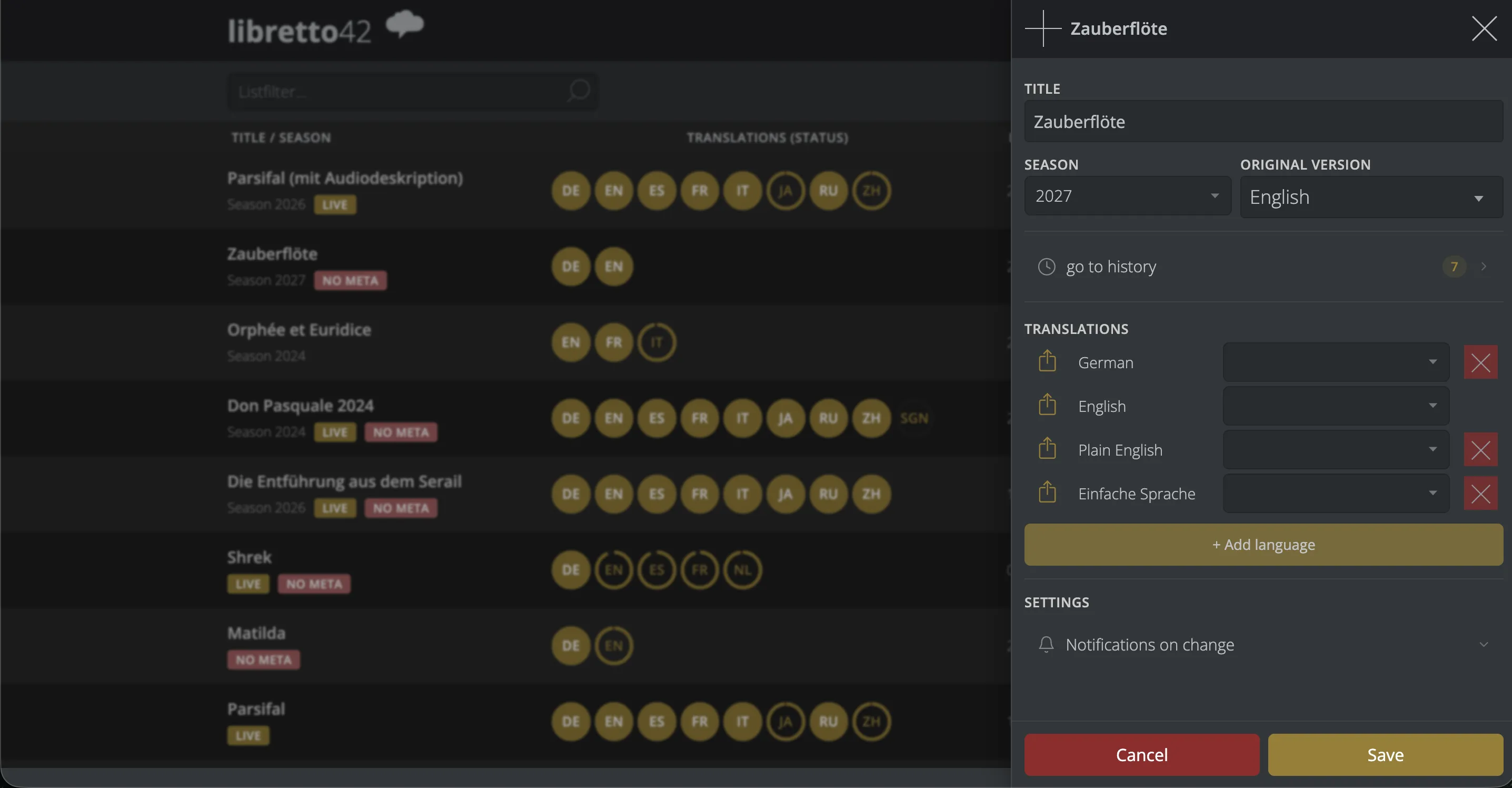Image resolution: width=1512 pixels, height=788 pixels.
Task: Click the ZH badge in Die Entführung row
Action: pyautogui.click(x=871, y=494)
